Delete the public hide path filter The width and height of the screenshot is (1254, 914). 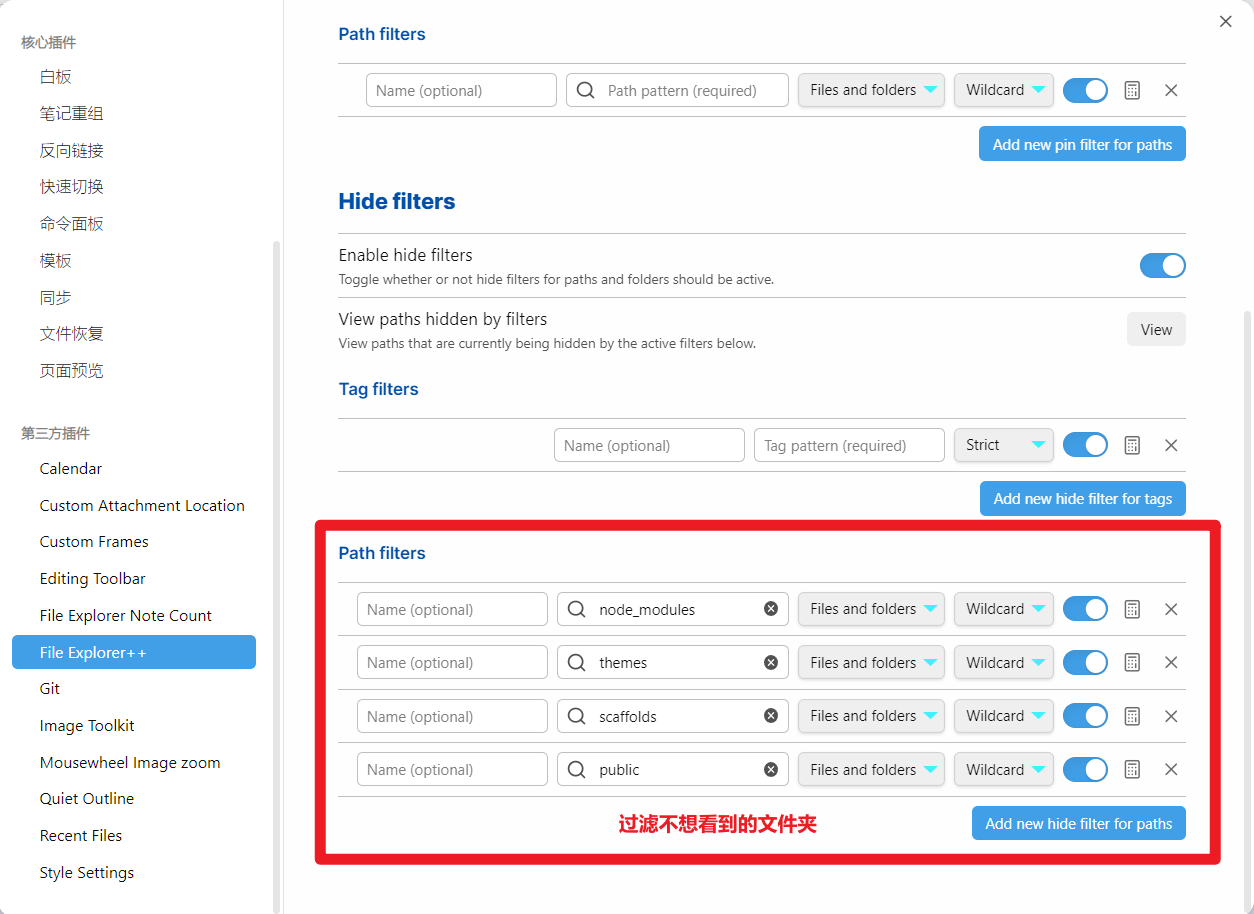[x=1171, y=770]
